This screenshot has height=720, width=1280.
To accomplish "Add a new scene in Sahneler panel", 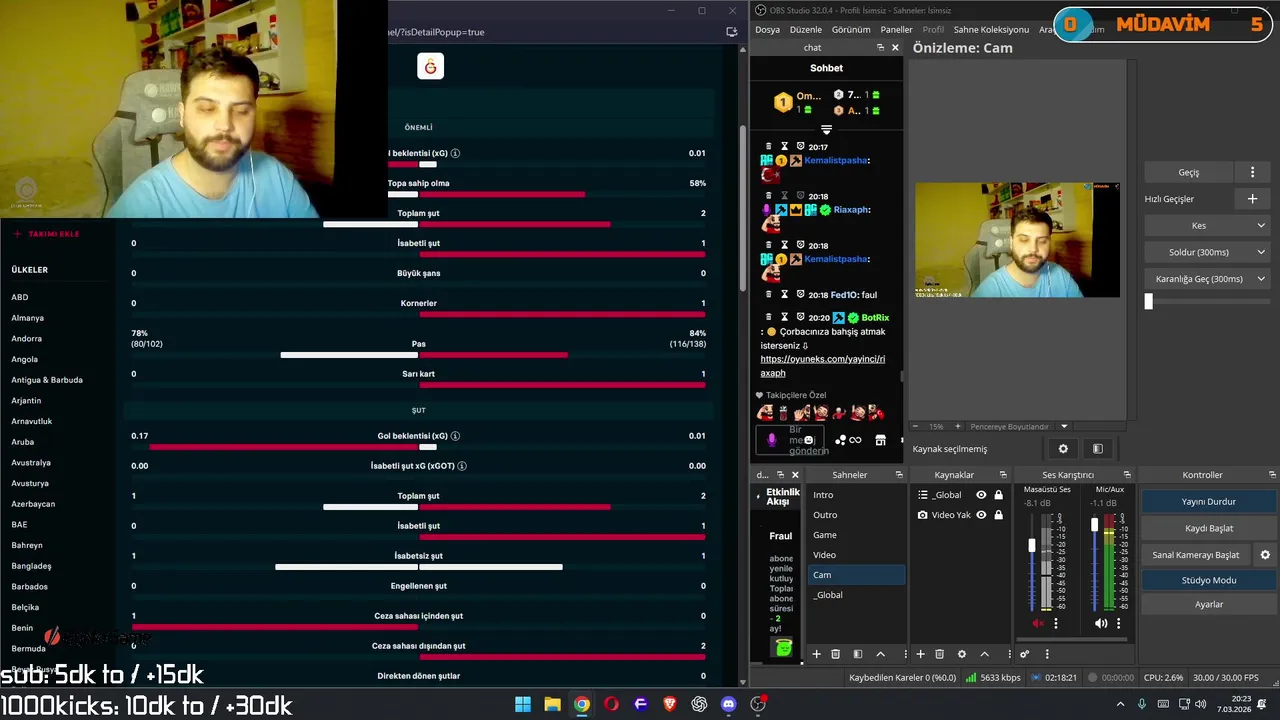I will (x=816, y=654).
